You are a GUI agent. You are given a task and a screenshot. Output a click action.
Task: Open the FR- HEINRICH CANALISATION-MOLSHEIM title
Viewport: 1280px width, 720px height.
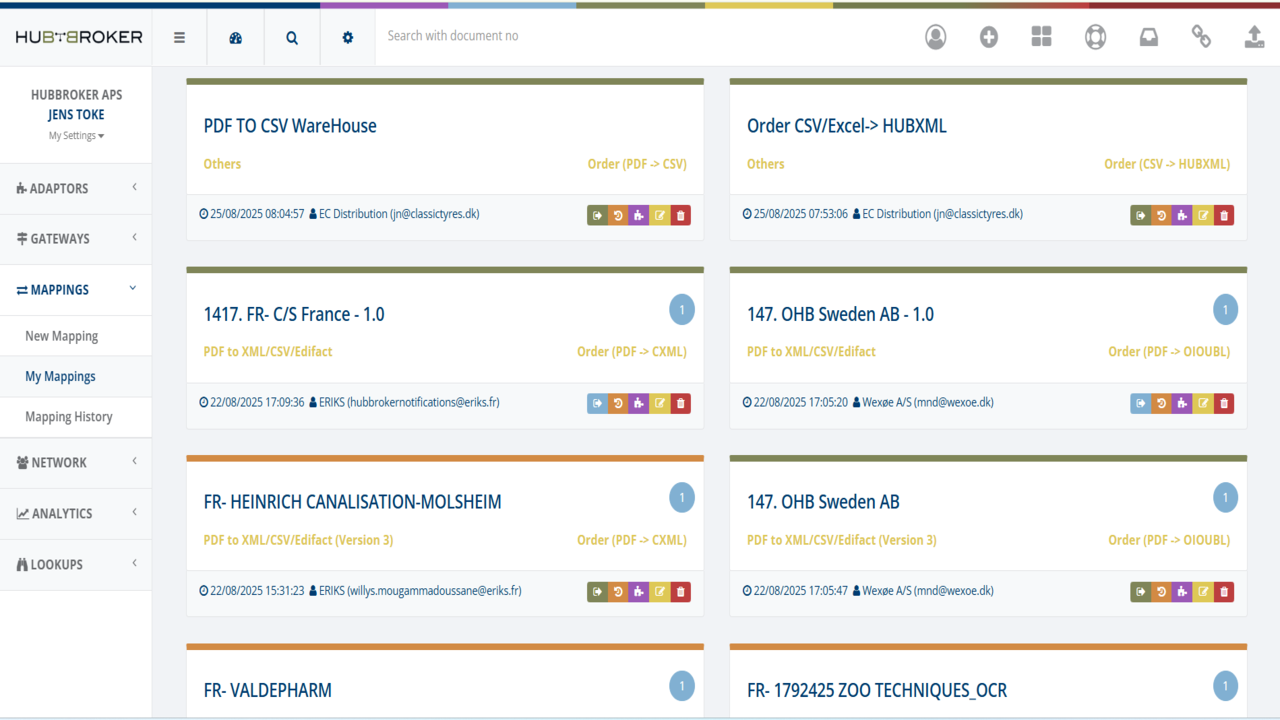click(352, 502)
